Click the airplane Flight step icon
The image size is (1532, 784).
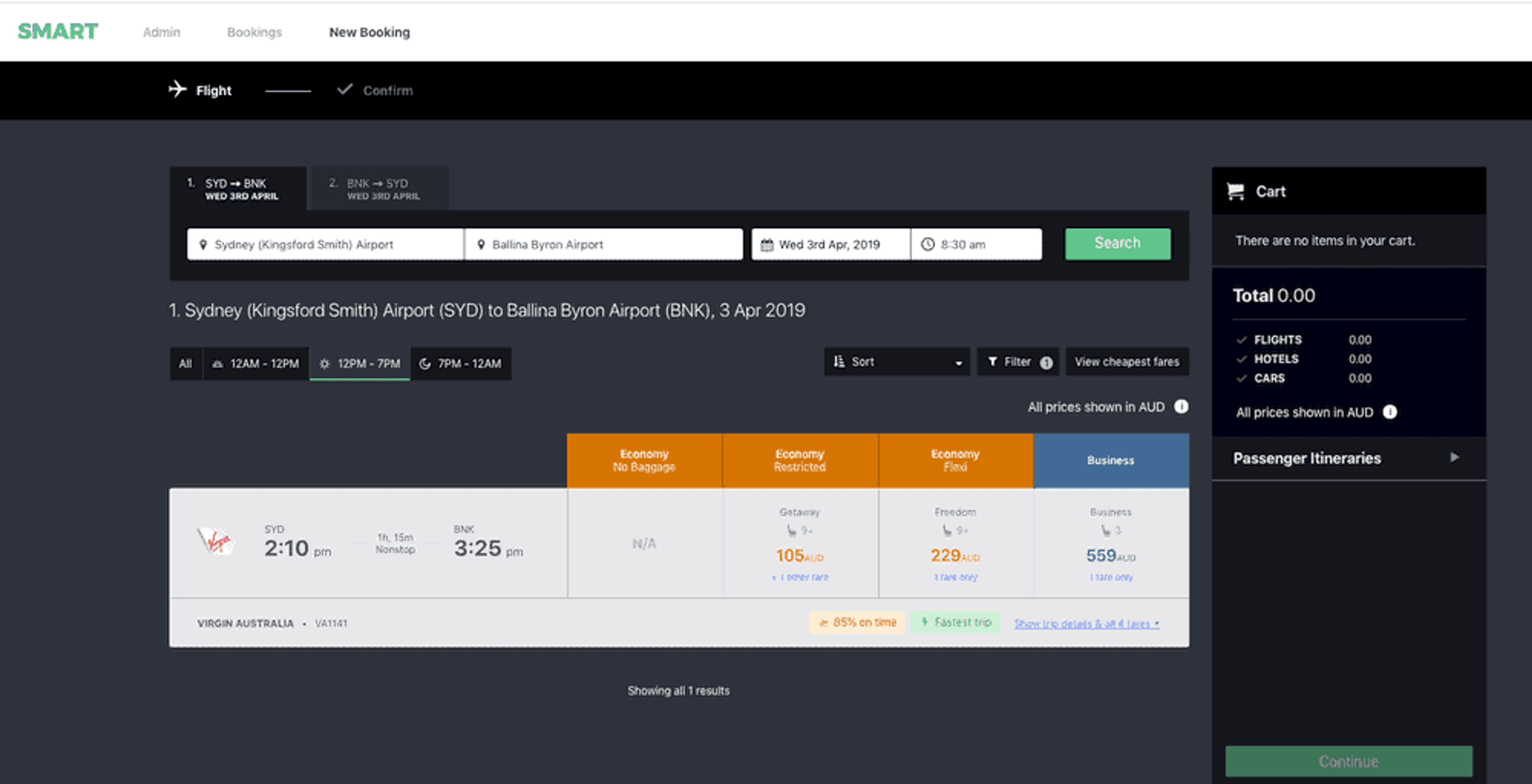click(x=177, y=90)
